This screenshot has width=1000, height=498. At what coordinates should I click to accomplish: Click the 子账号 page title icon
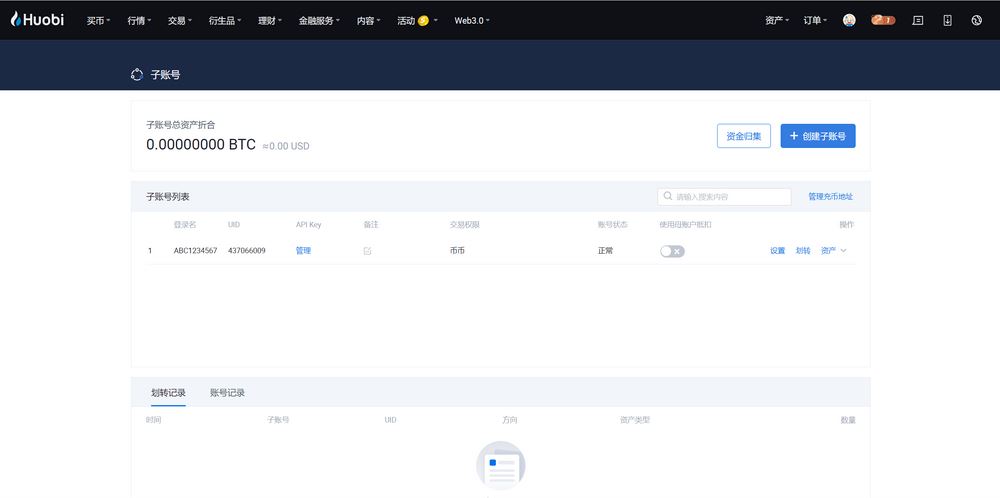(137, 74)
